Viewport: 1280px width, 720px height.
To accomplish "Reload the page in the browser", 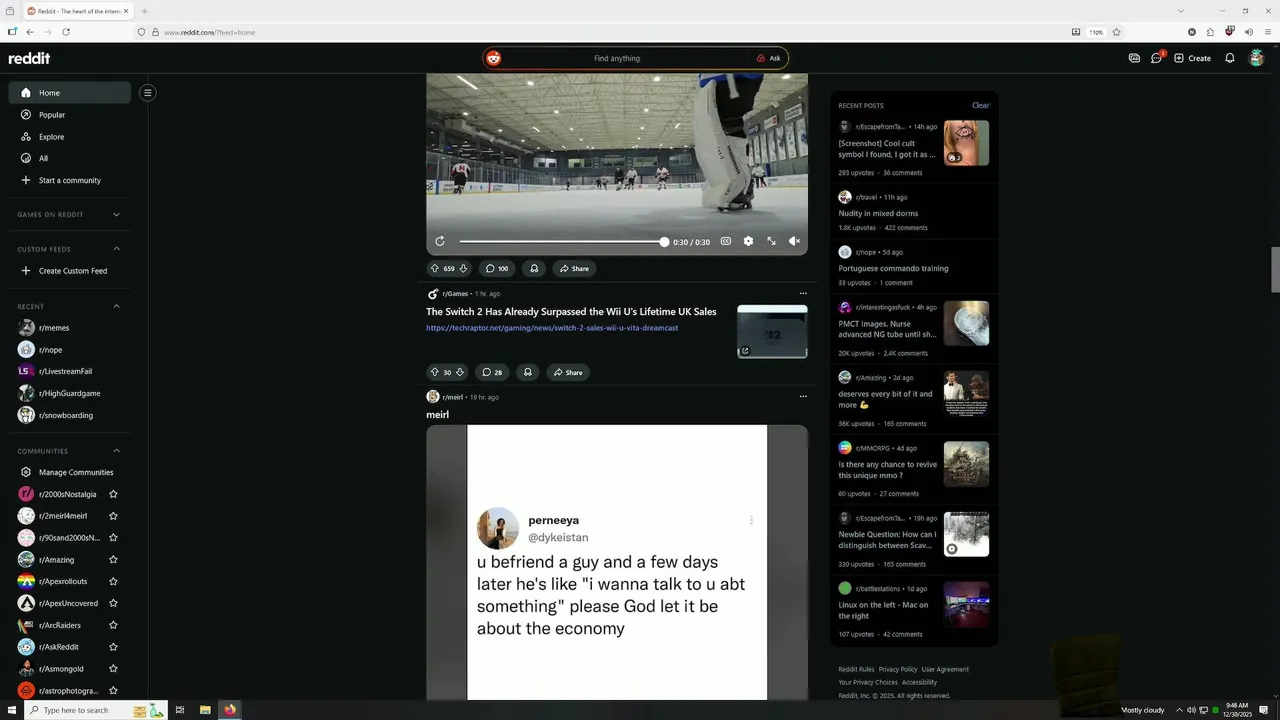I will click(x=66, y=32).
